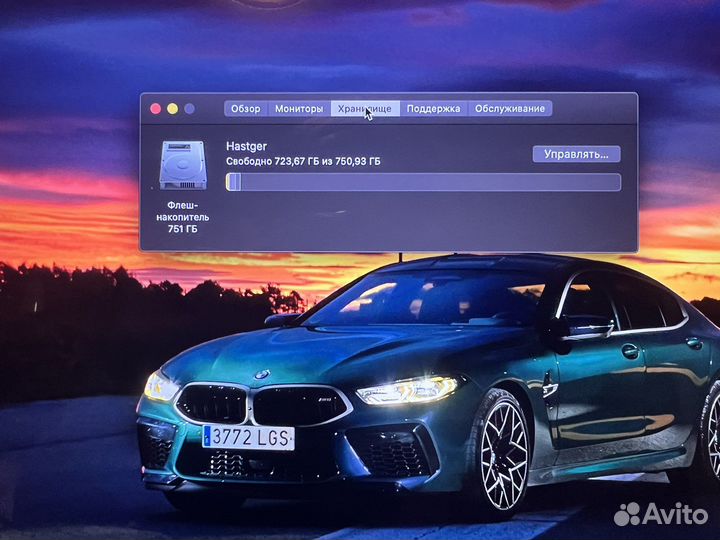Viewport: 720px width, 540px height.
Task: Click the Avito logo watermark
Action: pyautogui.click(x=660, y=514)
